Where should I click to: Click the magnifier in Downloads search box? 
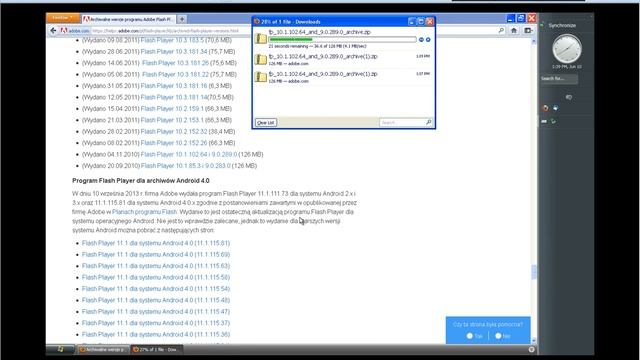(429, 122)
